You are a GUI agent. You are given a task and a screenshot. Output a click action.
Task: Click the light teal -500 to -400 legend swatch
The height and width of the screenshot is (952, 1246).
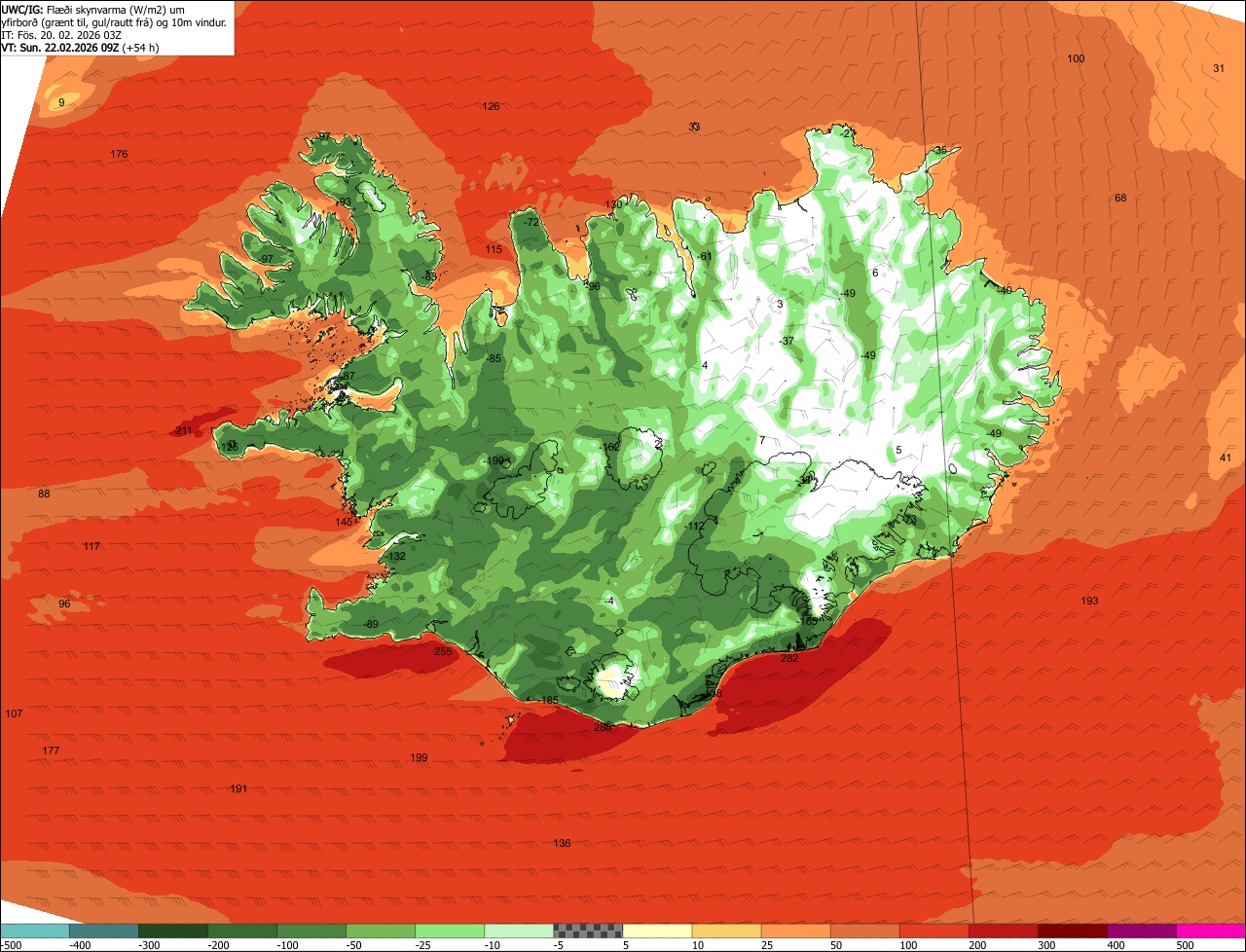(x=34, y=931)
